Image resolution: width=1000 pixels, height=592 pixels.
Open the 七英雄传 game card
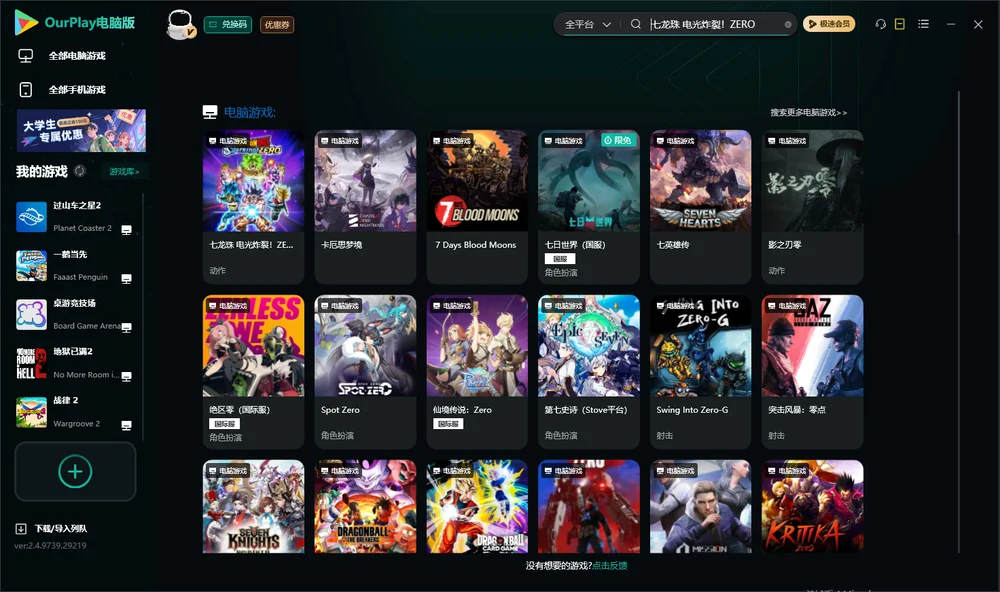coord(701,207)
